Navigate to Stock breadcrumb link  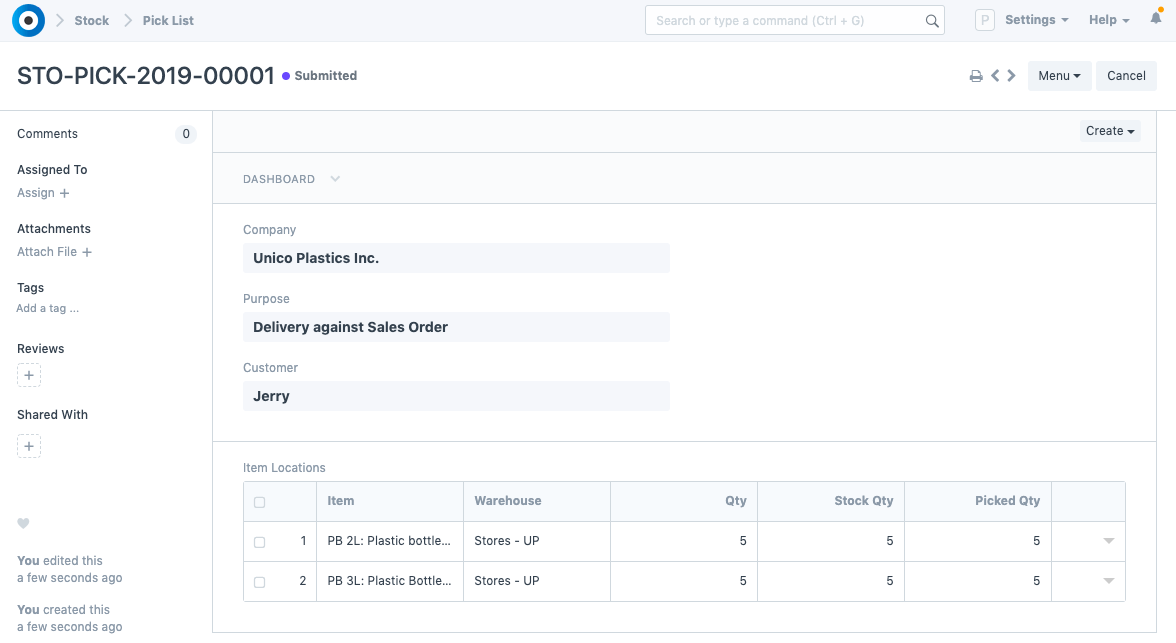[92, 20]
